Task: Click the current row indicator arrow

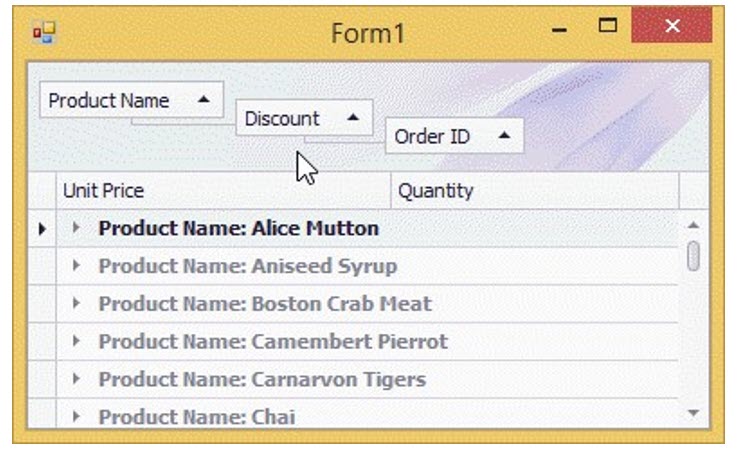Action: [x=42, y=229]
